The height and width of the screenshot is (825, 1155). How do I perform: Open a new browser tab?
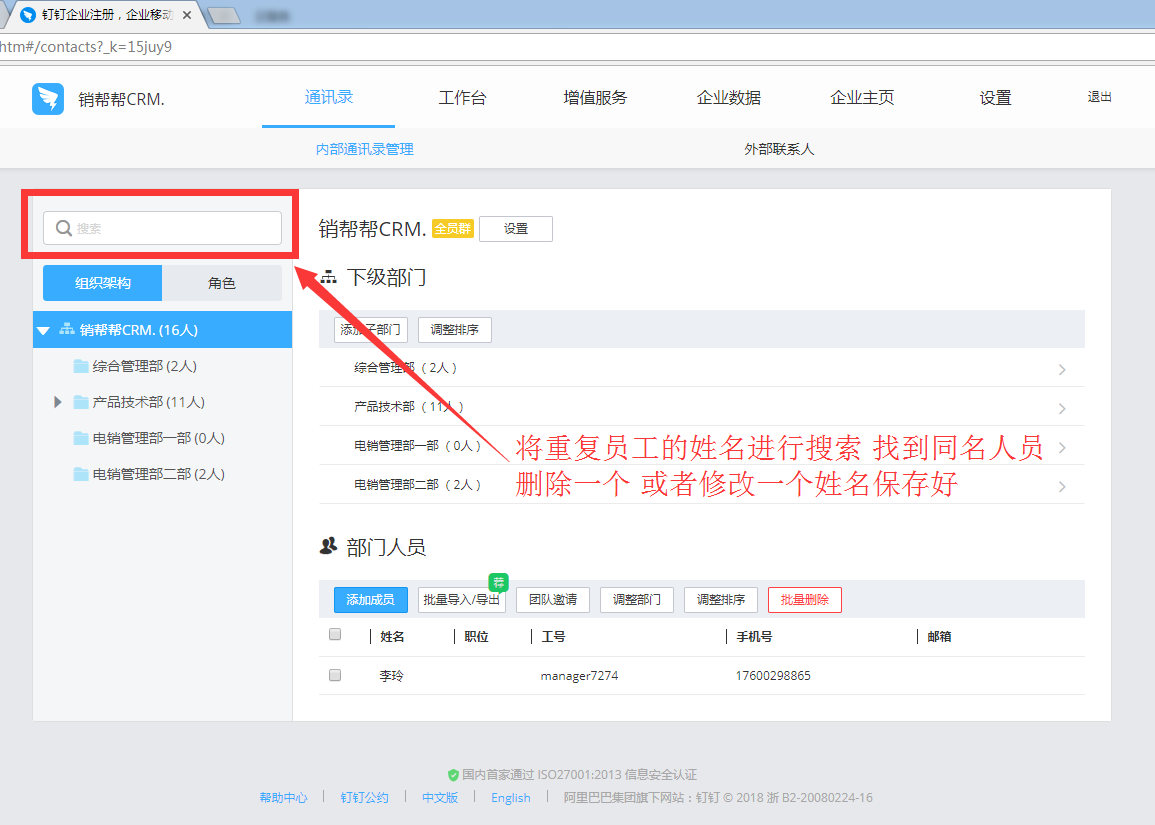(x=225, y=15)
